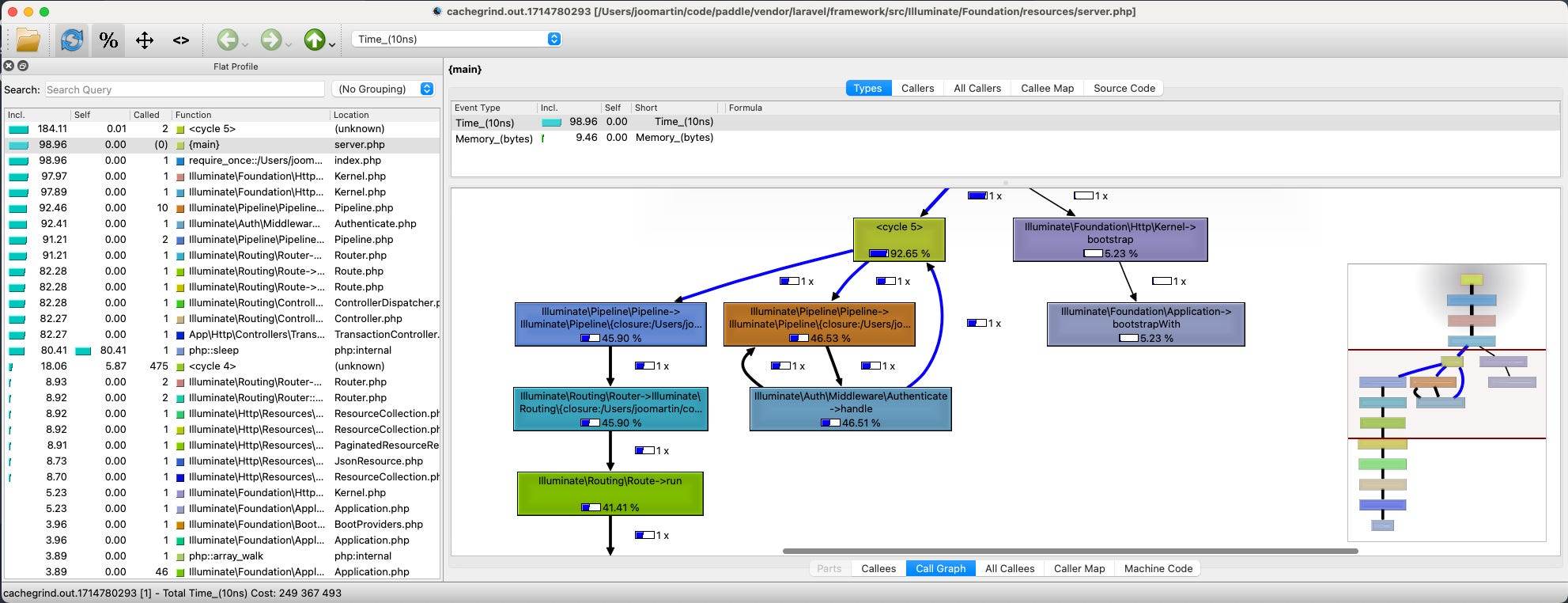The width and height of the screenshot is (1568, 603).
Task: Select the row located at ControllerDispatcher.p
Action: 222,303
